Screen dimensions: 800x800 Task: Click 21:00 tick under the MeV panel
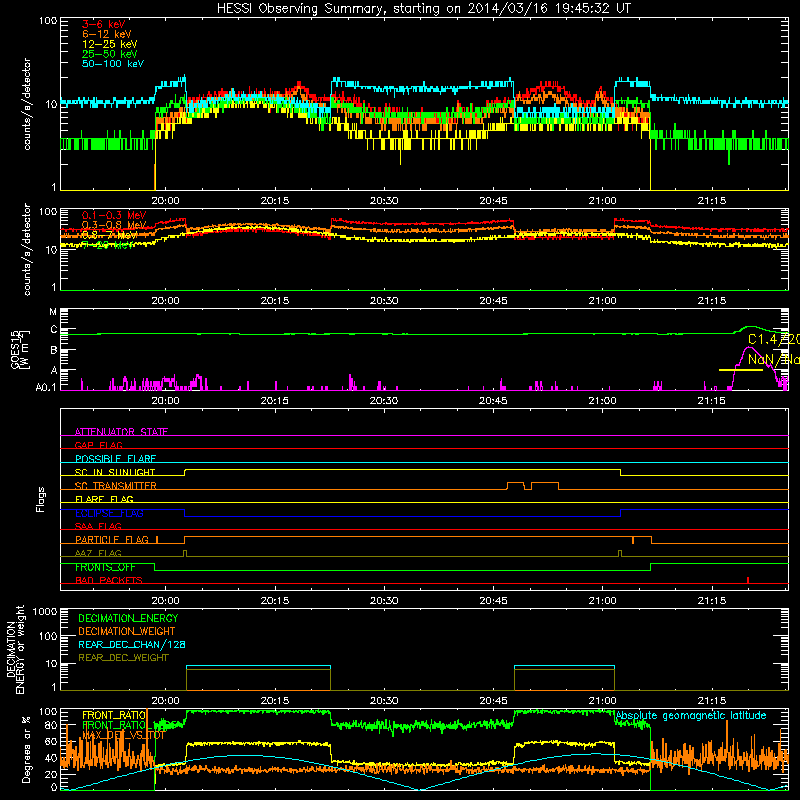tap(603, 301)
